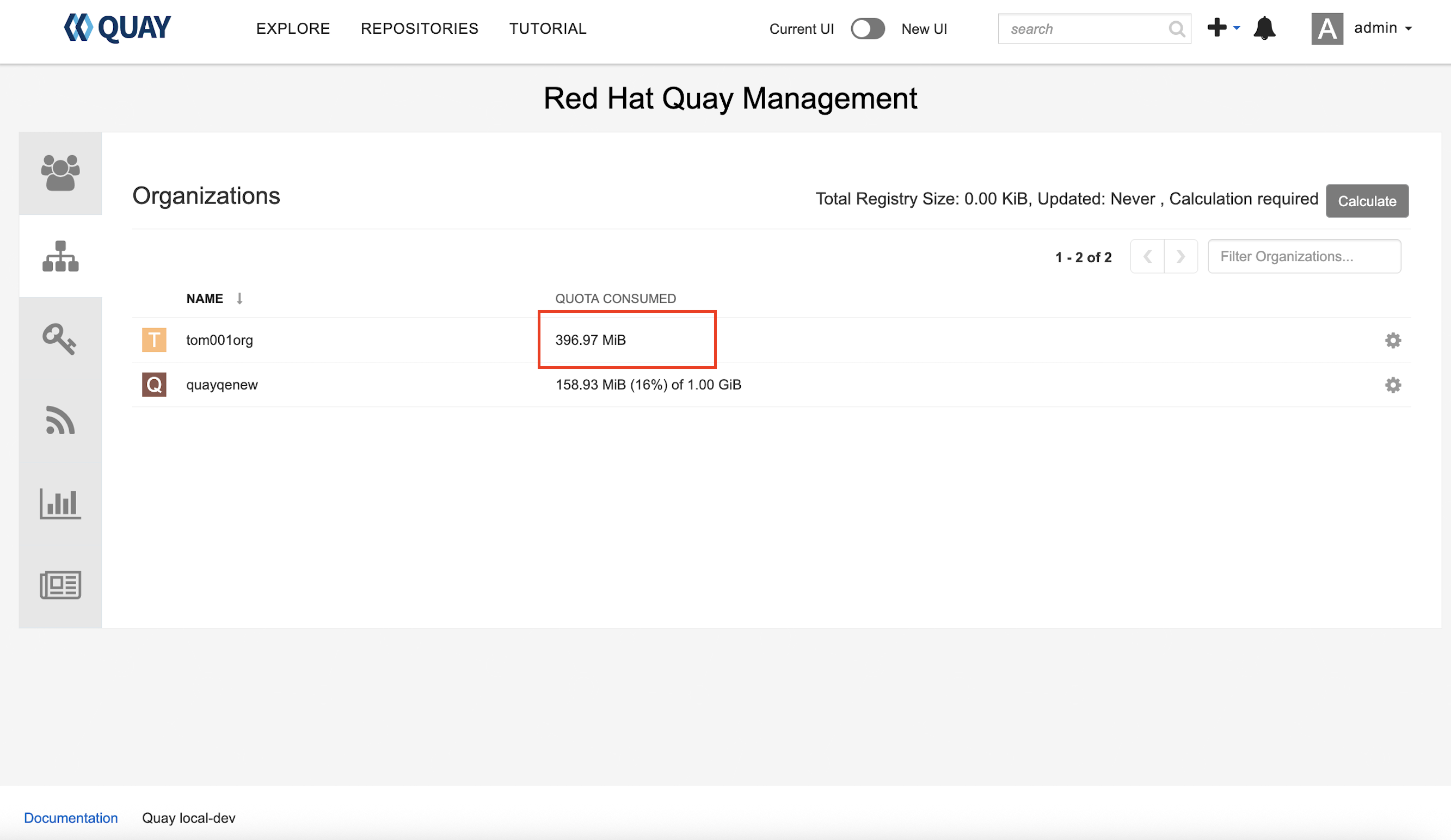Open the Repositories menu item
Image resolution: width=1451 pixels, height=840 pixels.
coord(419,28)
